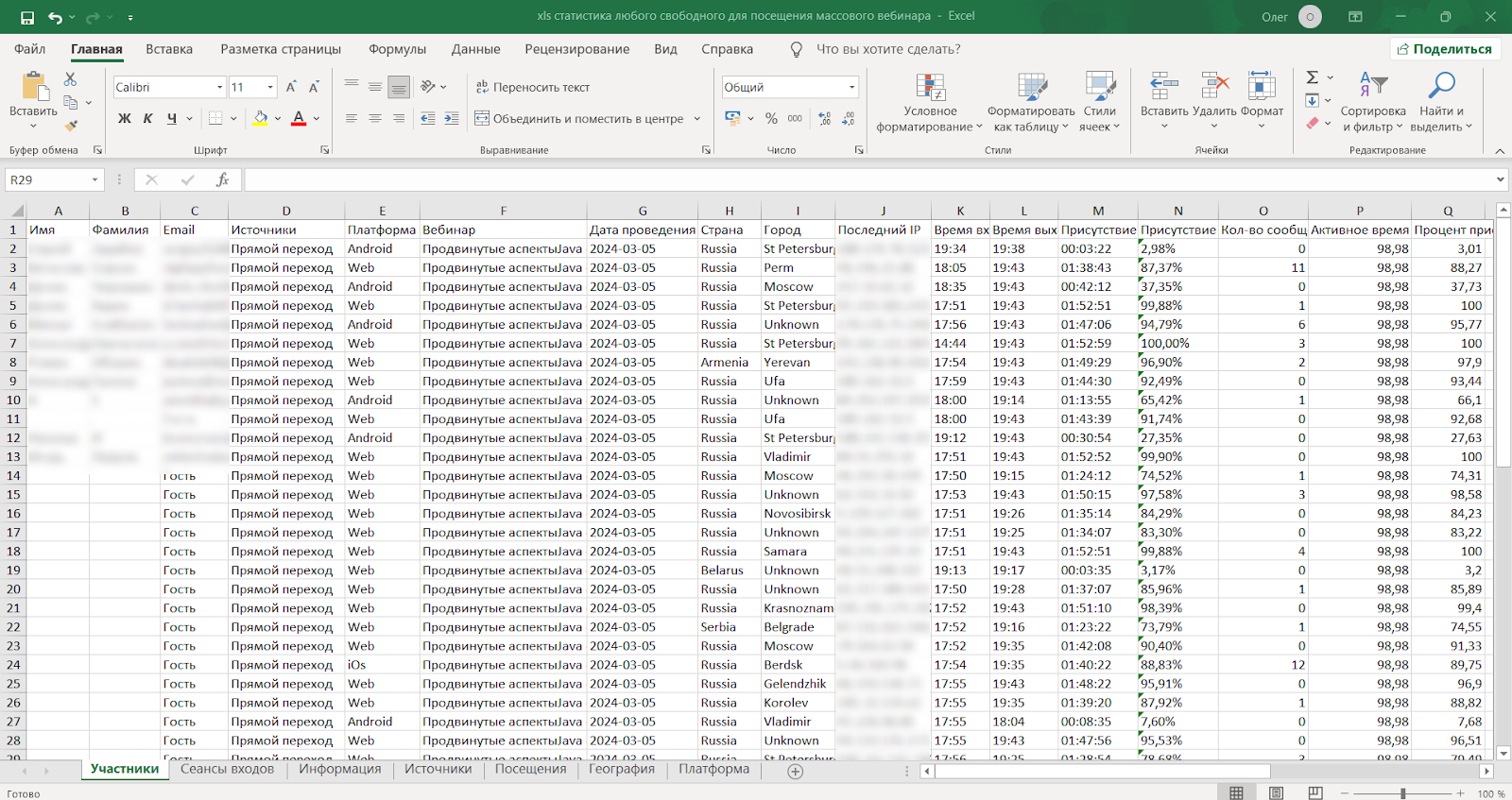Open the Формулы ribbon tab

[397, 49]
